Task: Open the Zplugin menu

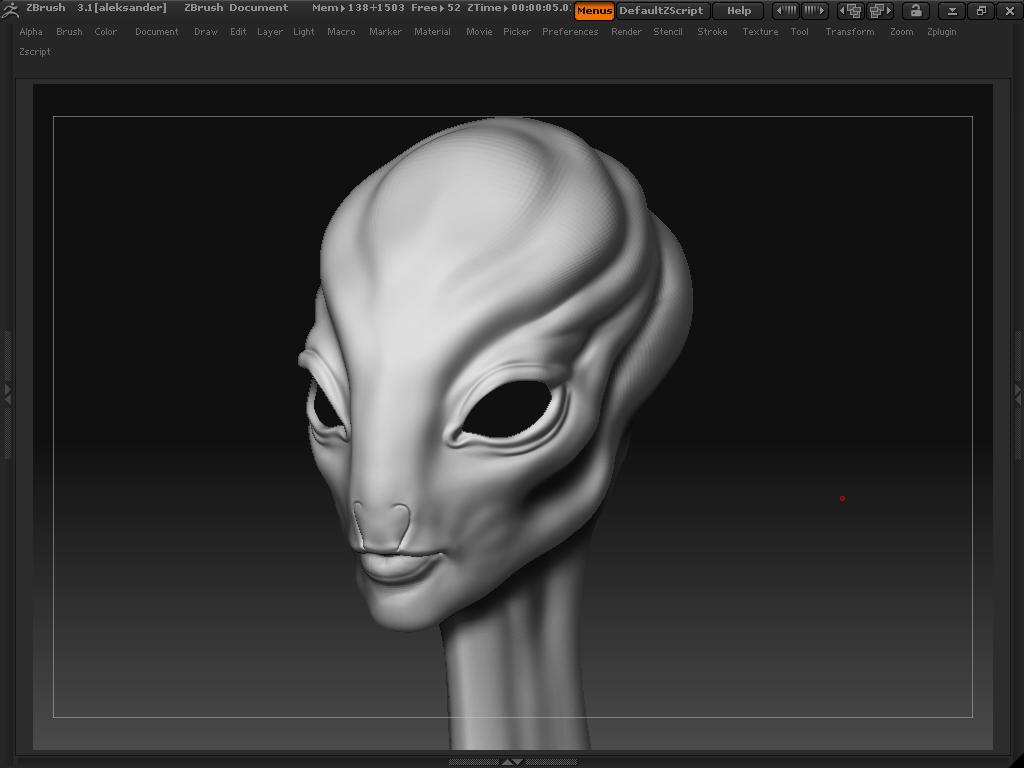Action: click(x=942, y=31)
